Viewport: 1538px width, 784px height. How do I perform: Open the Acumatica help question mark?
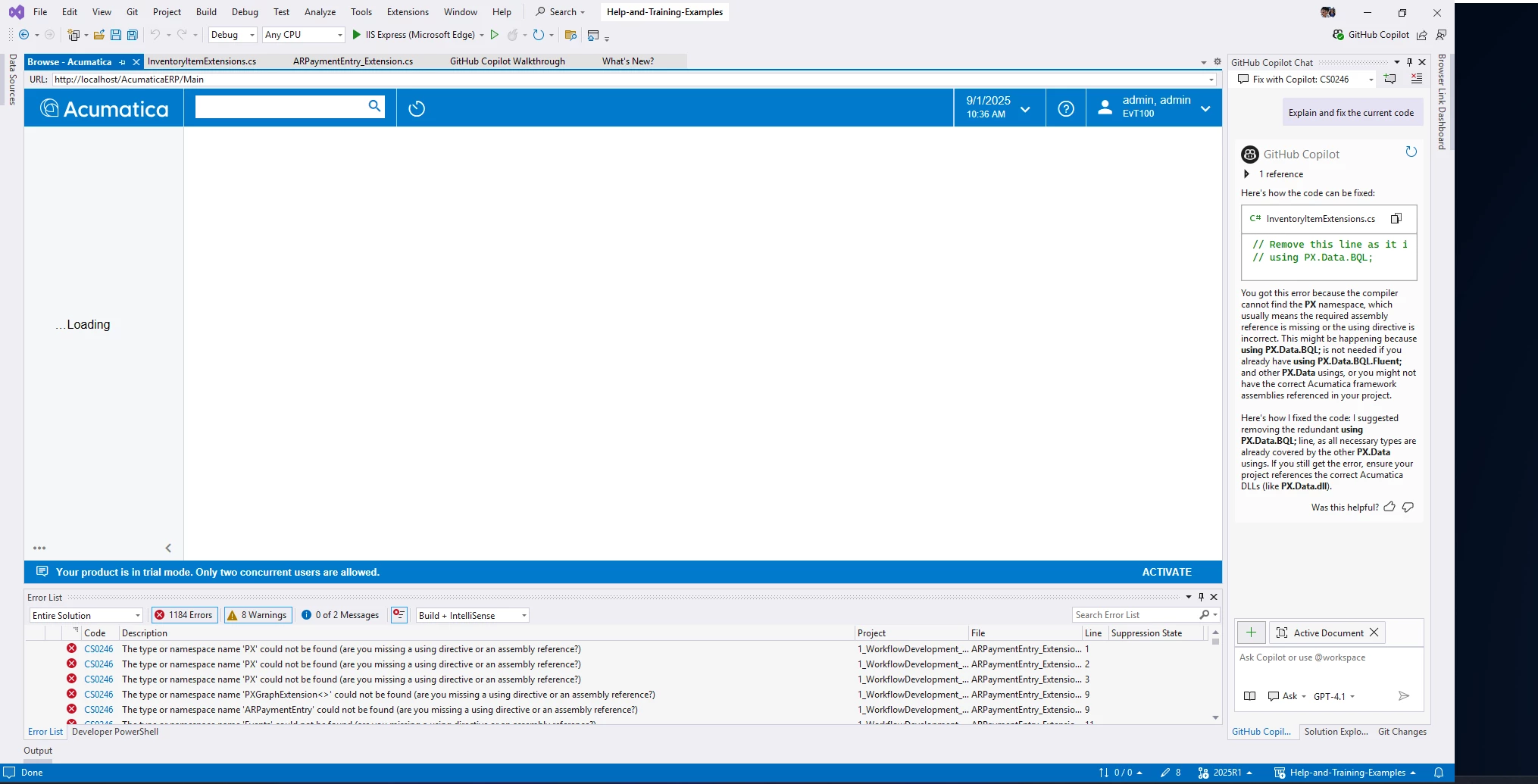(1066, 109)
